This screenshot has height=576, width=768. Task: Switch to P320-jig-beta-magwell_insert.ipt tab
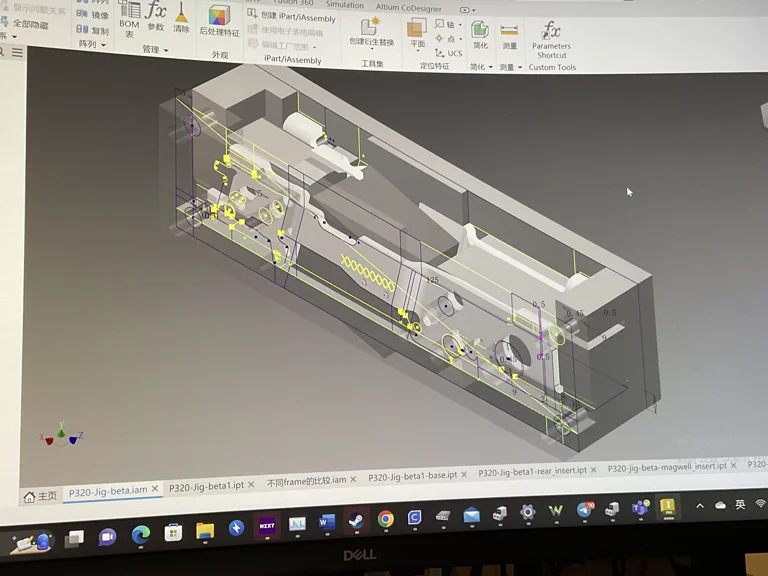pyautogui.click(x=667, y=467)
